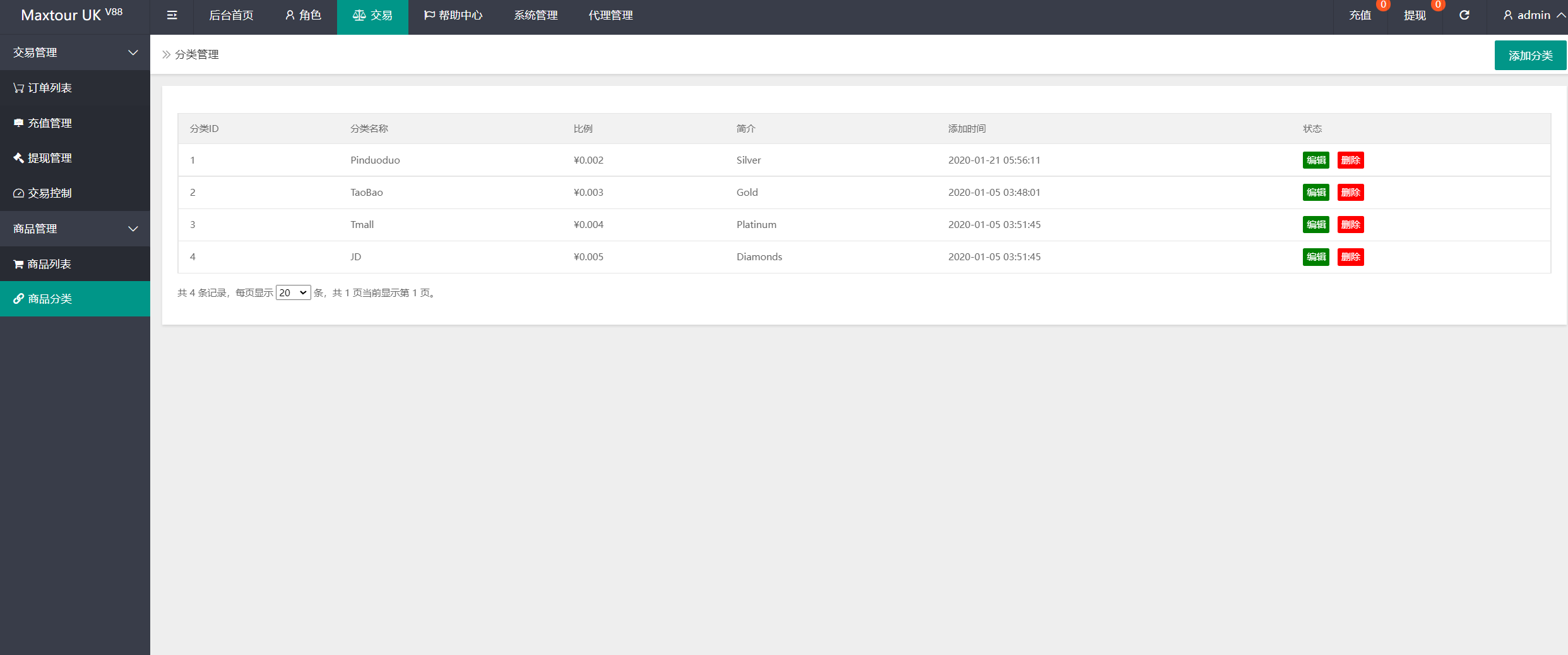Click the refresh icon in top bar
The image size is (1568, 655).
(1464, 15)
